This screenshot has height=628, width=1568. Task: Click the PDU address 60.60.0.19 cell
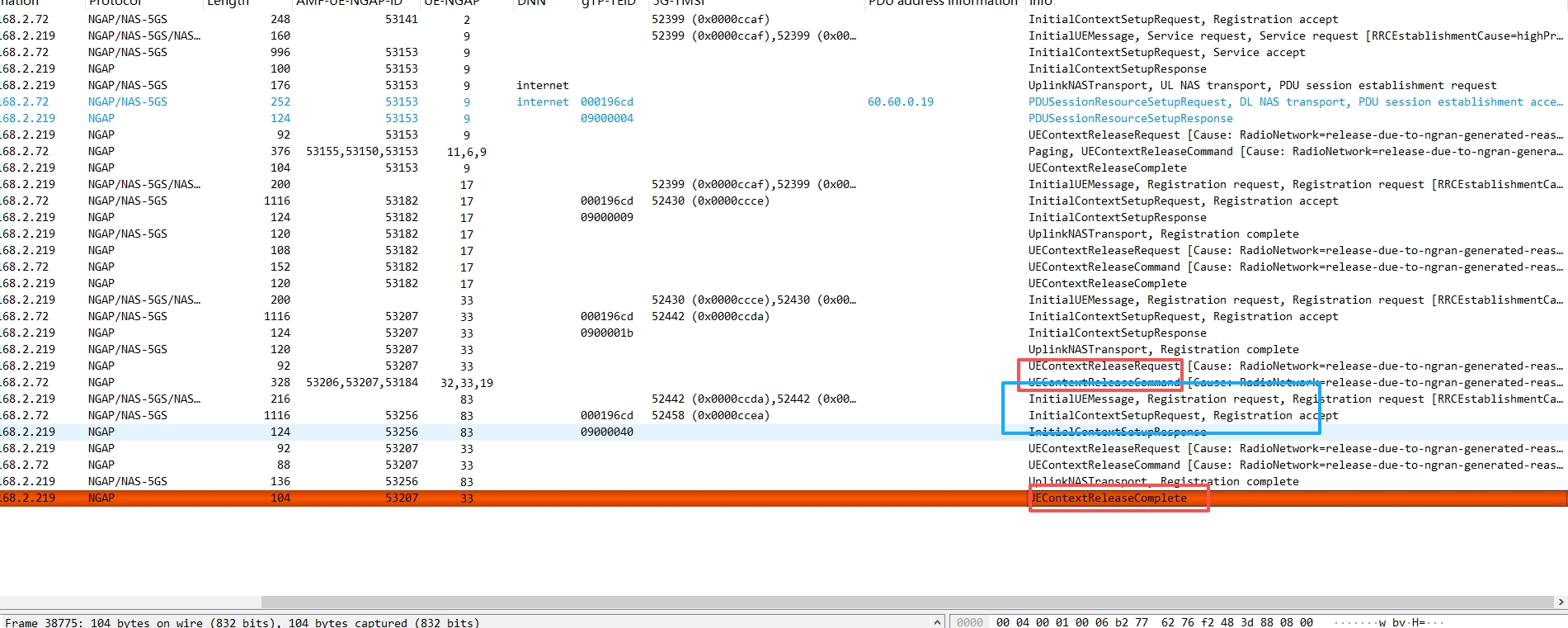click(900, 102)
